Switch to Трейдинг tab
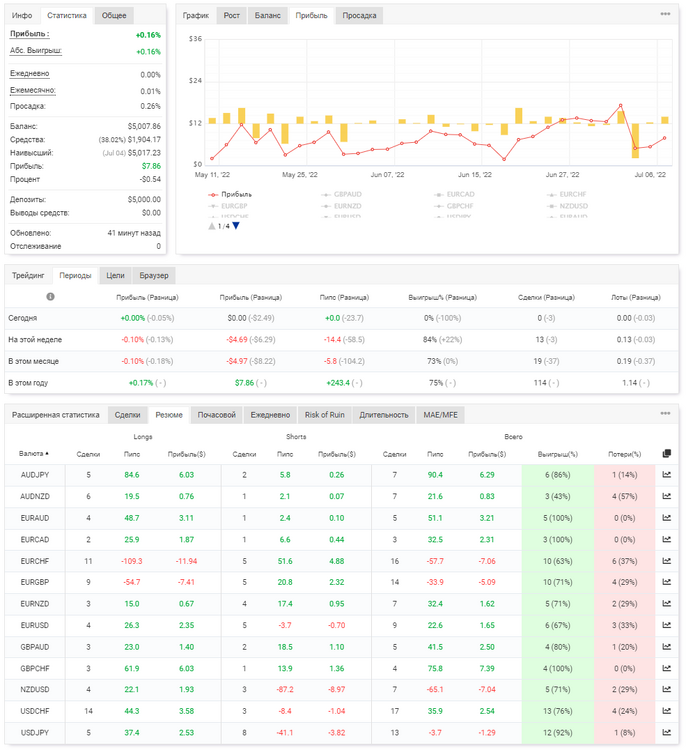686x750 pixels. pyautogui.click(x=28, y=276)
